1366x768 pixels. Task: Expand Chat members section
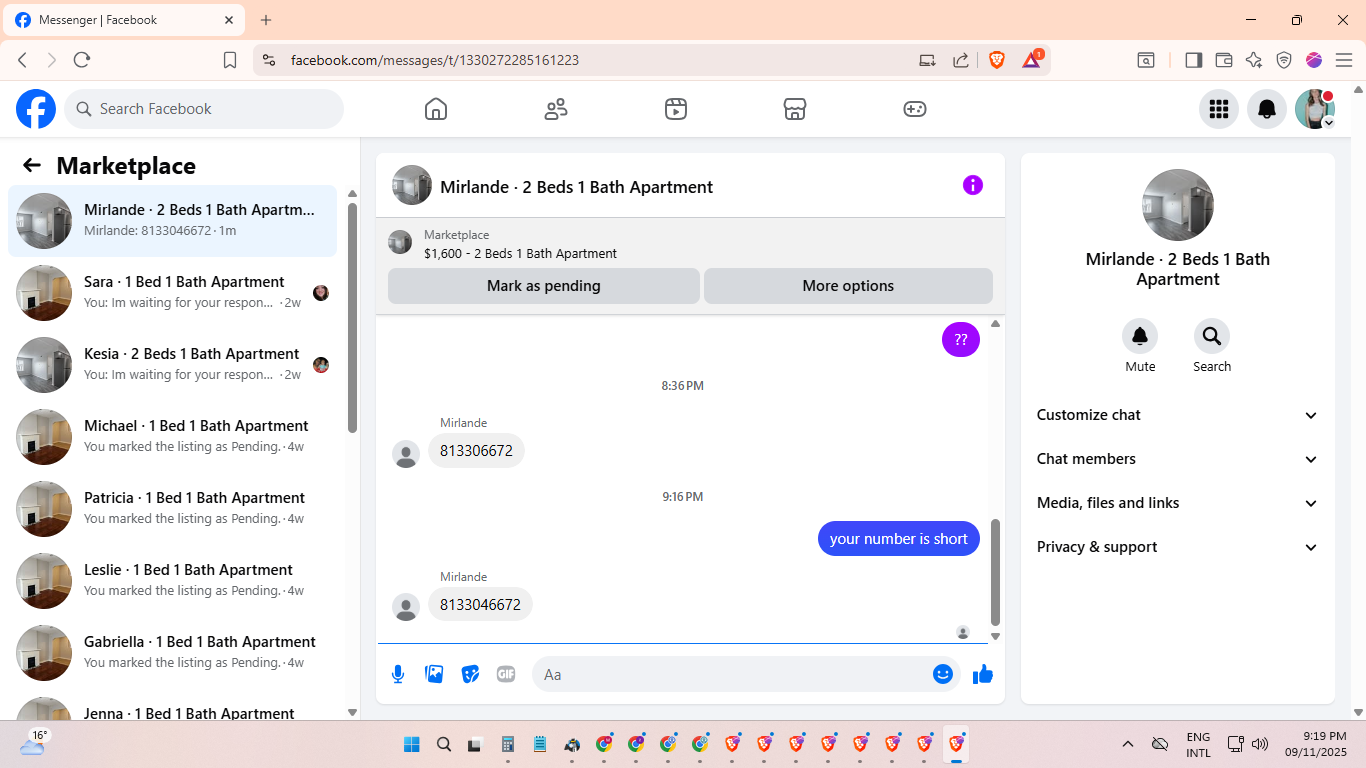point(1178,459)
